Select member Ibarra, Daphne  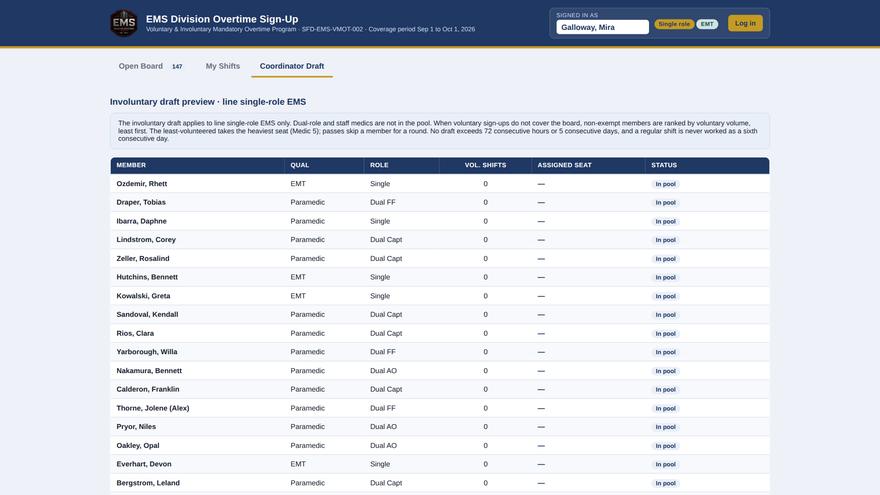(141, 221)
